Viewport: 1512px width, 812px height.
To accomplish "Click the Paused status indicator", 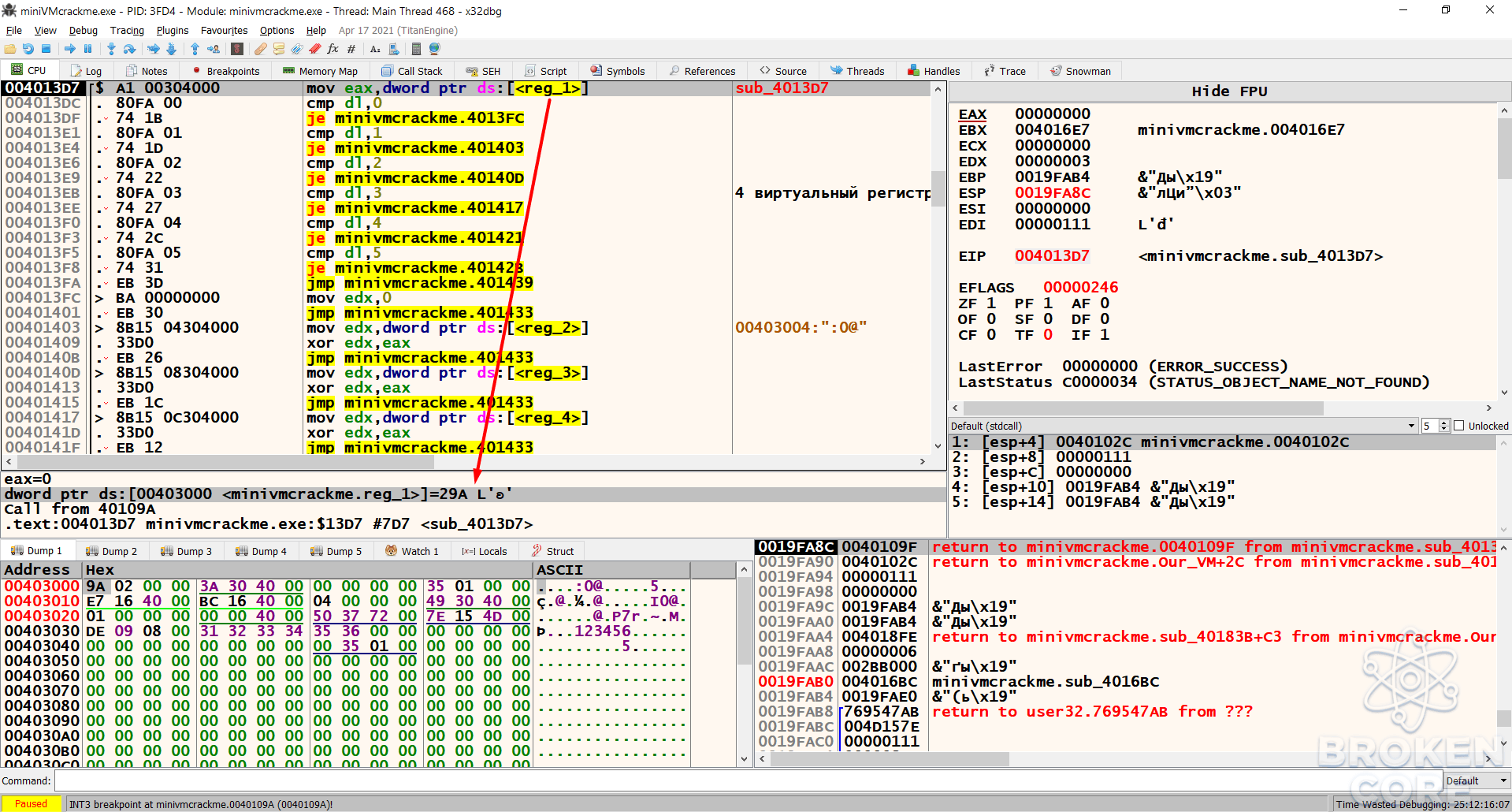I will pos(32,804).
